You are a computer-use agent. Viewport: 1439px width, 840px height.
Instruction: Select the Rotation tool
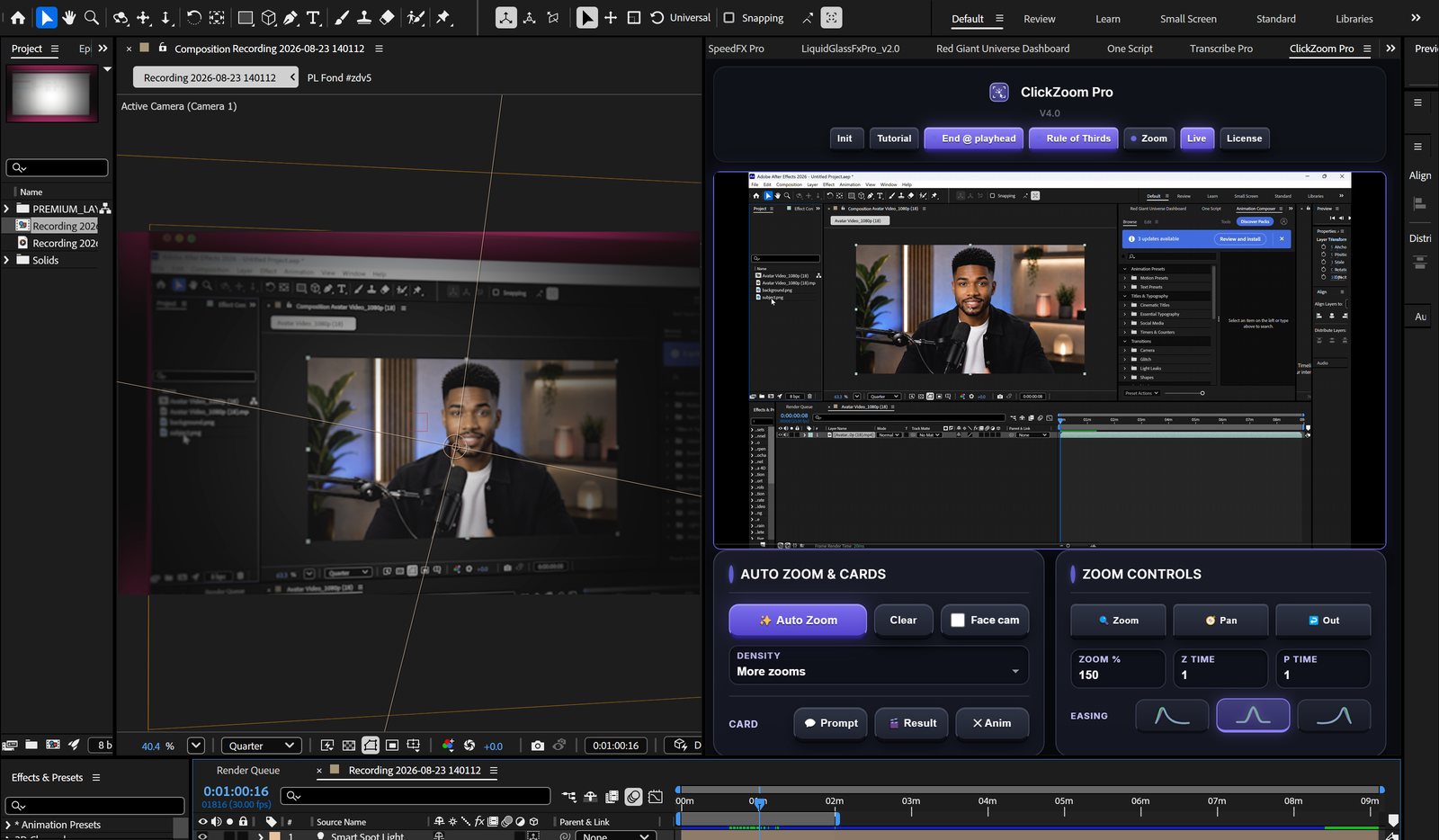(x=193, y=17)
